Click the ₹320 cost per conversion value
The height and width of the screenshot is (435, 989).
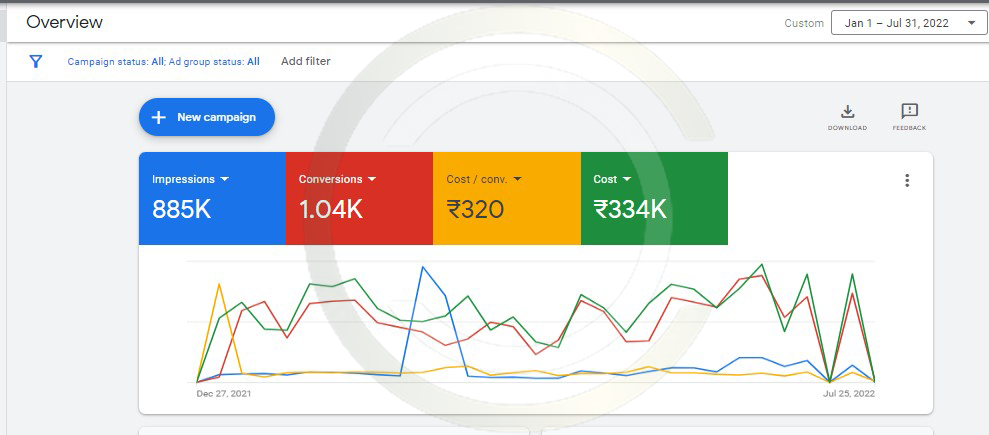(475, 209)
